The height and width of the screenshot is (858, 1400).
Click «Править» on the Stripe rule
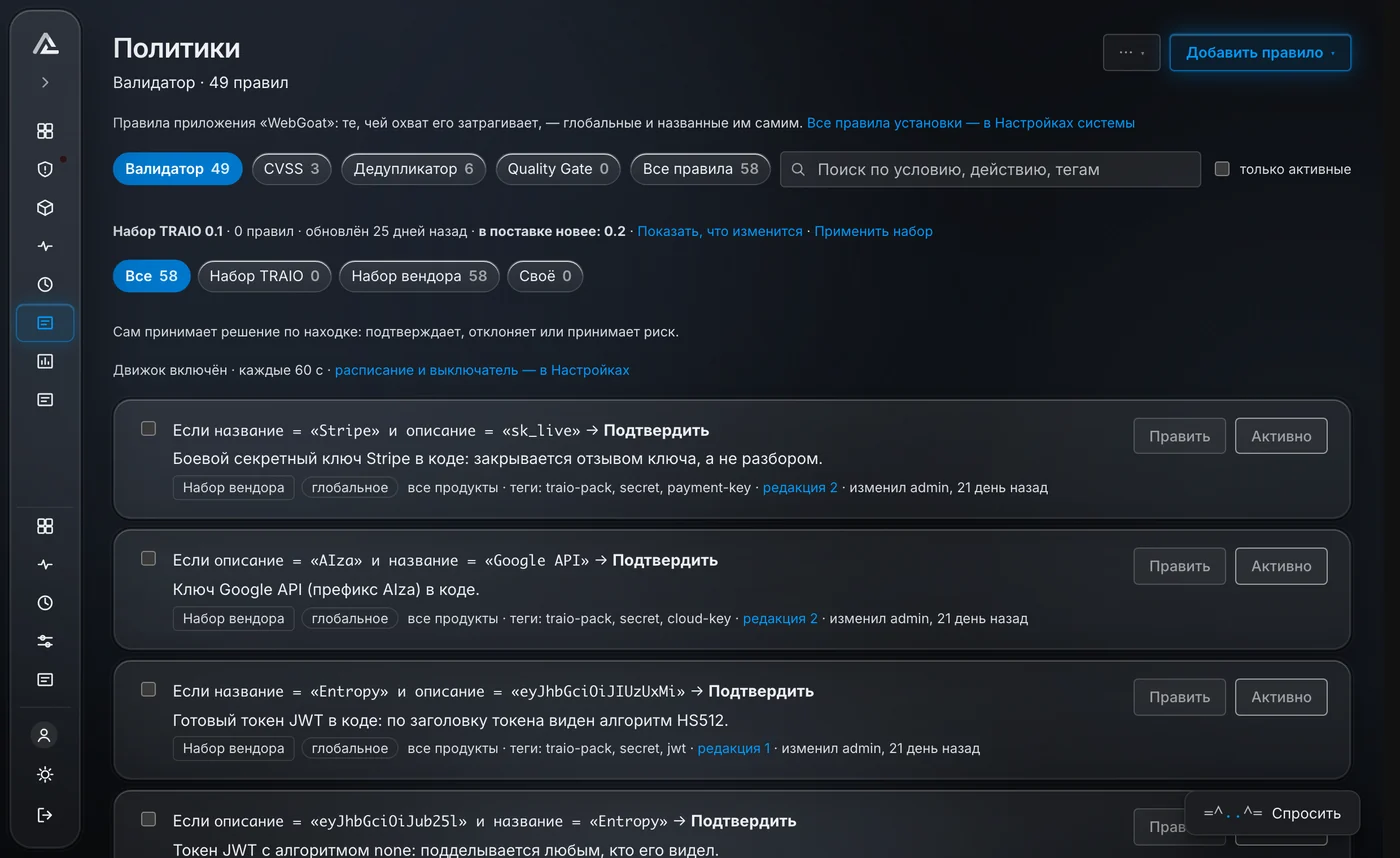pyautogui.click(x=1179, y=436)
